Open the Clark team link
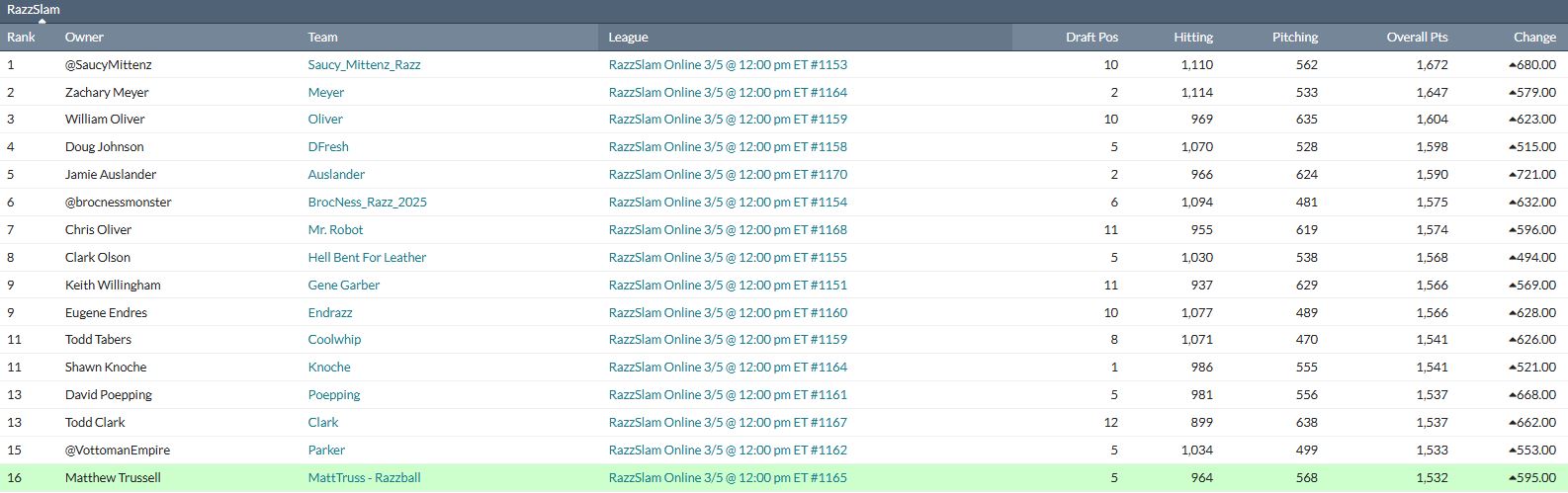Image resolution: width=1568 pixels, height=493 pixels. pos(323,422)
